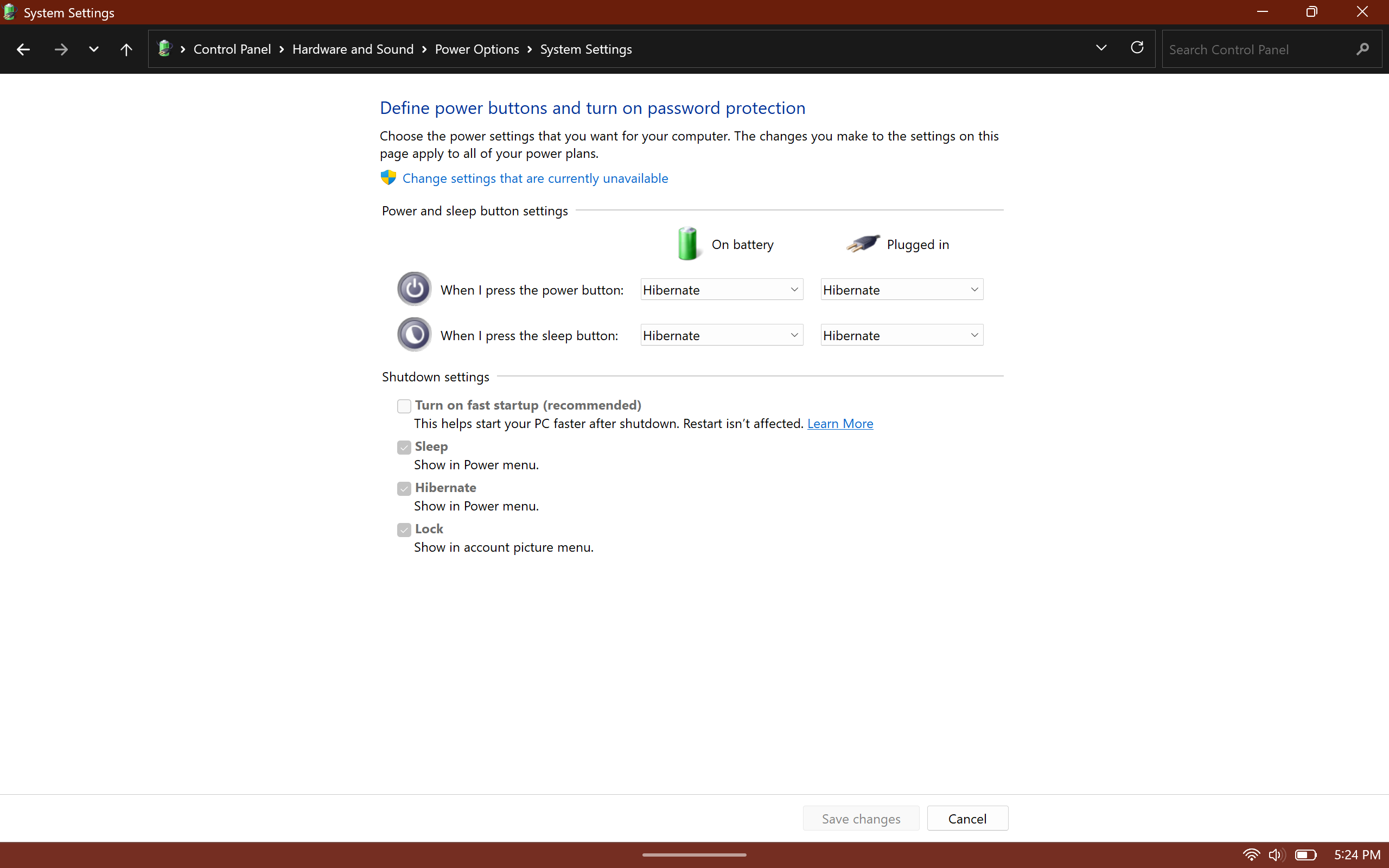The image size is (1389, 868).
Task: Expand the address bar history chevron
Action: pyautogui.click(x=1101, y=48)
